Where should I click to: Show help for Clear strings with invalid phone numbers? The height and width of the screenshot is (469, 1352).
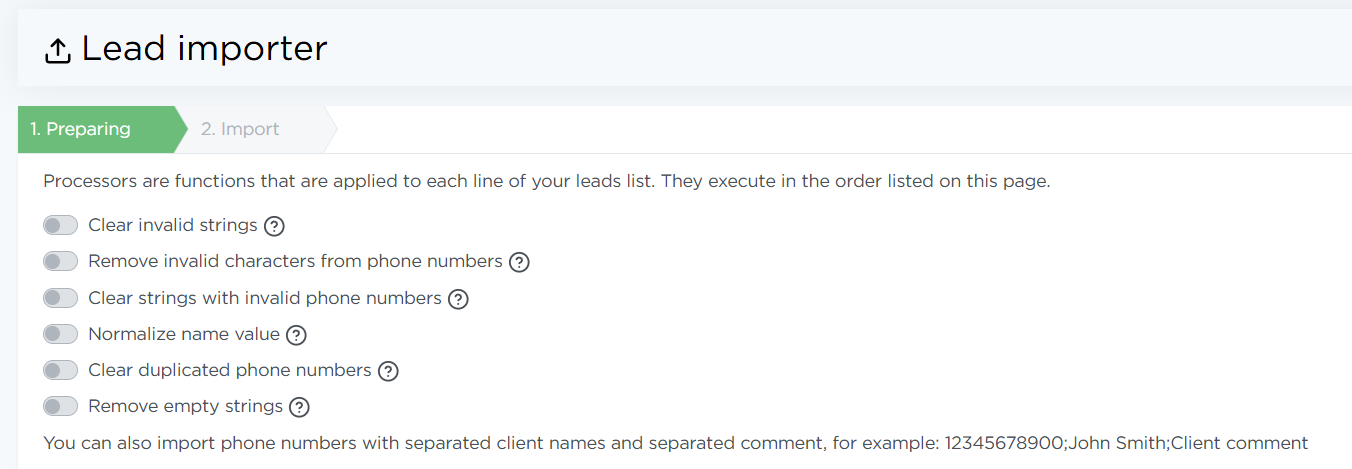pos(458,299)
